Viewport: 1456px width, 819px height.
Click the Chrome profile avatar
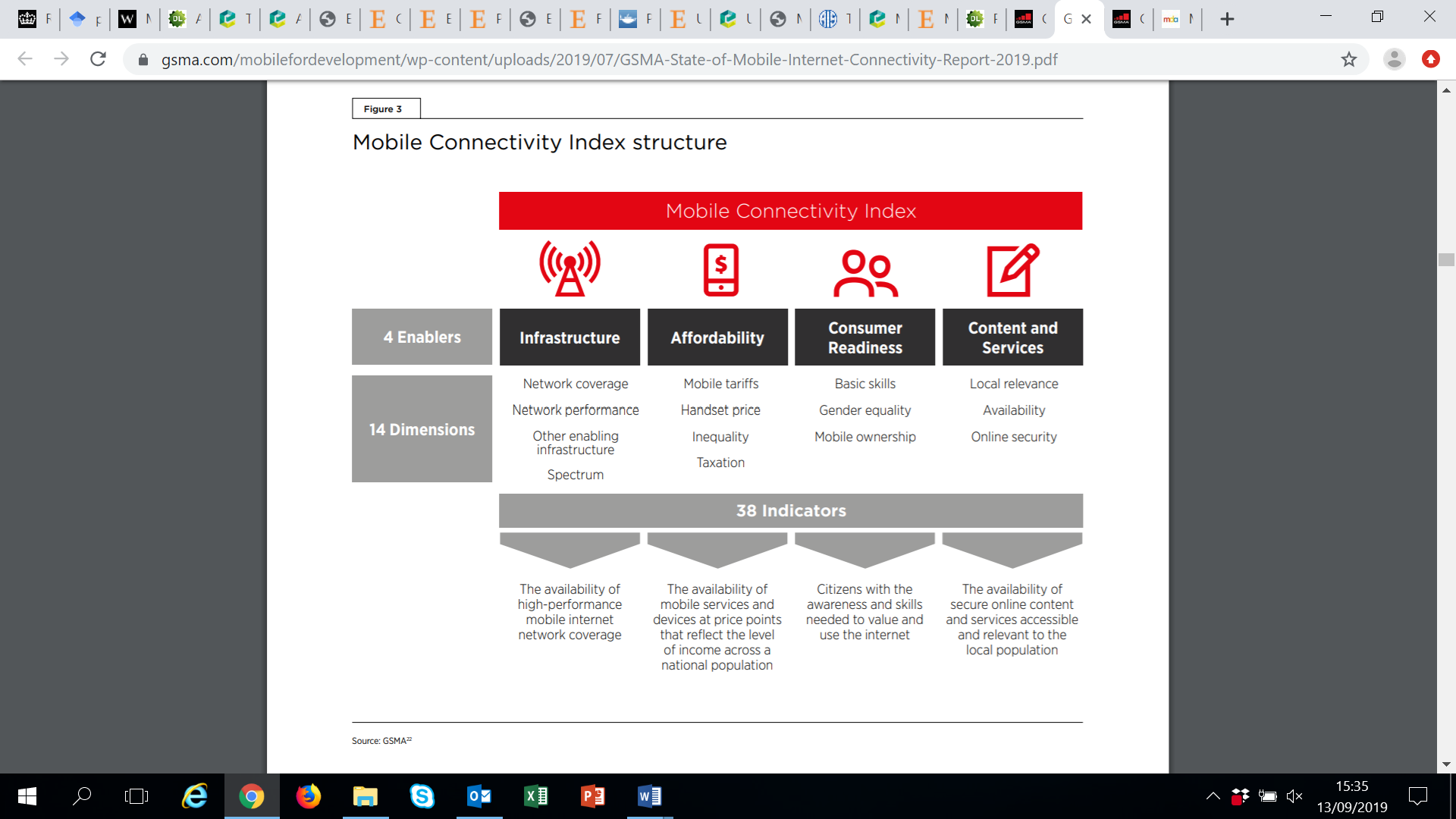pos(1394,59)
